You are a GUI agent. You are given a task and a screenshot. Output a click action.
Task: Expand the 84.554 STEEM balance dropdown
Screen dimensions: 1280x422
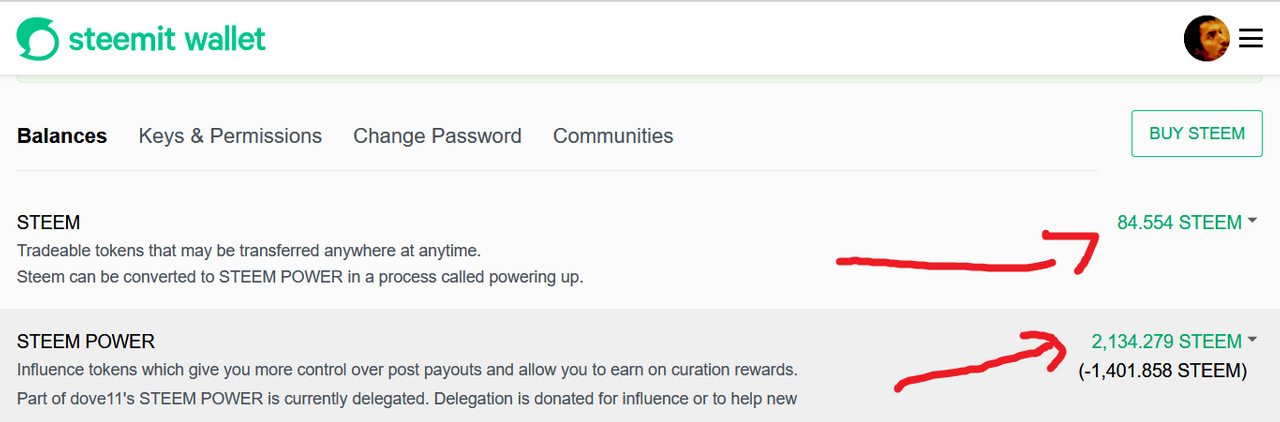pyautogui.click(x=1179, y=222)
